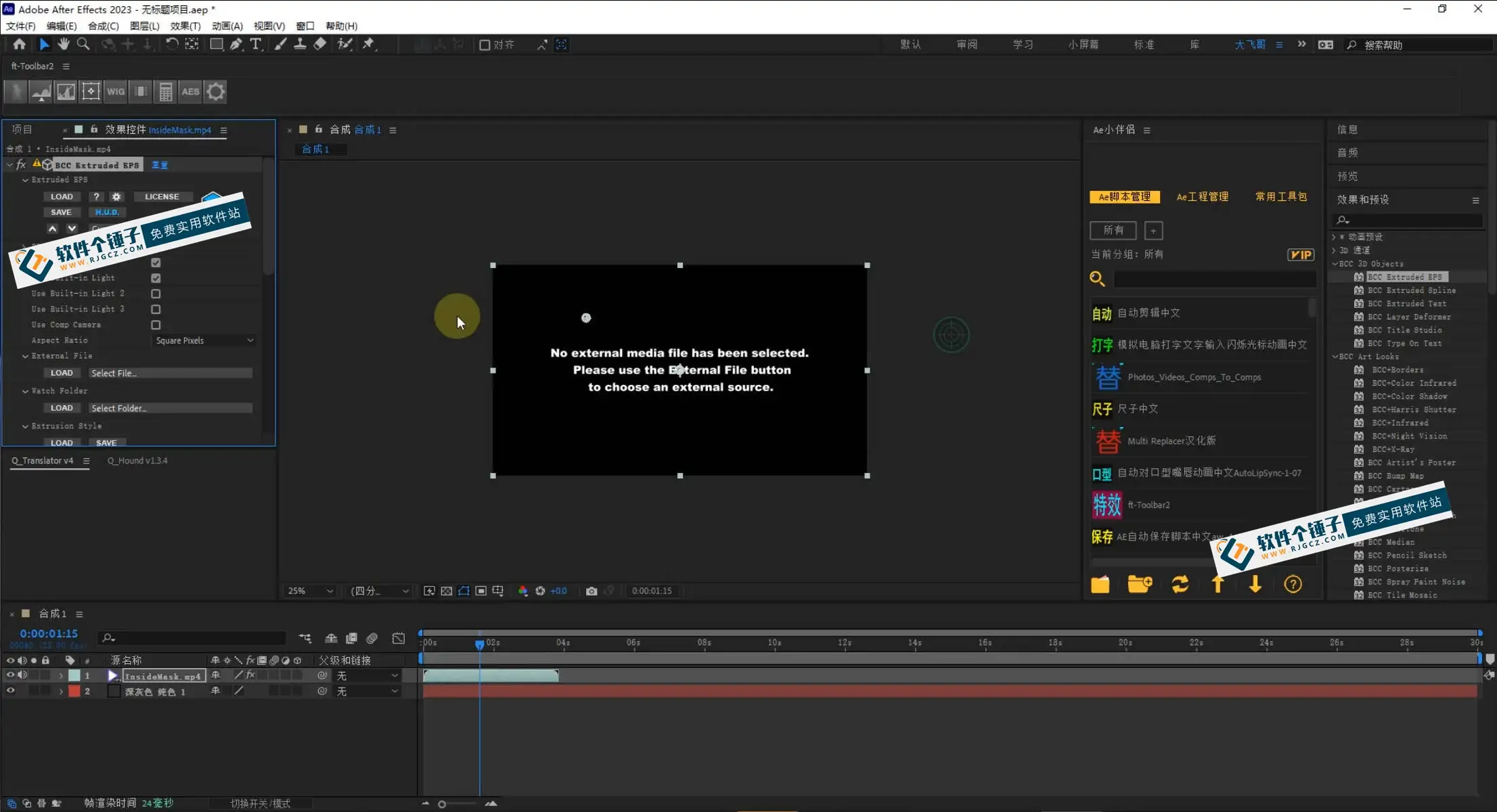Select the Puppet Pin tool

pyautogui.click(x=368, y=44)
